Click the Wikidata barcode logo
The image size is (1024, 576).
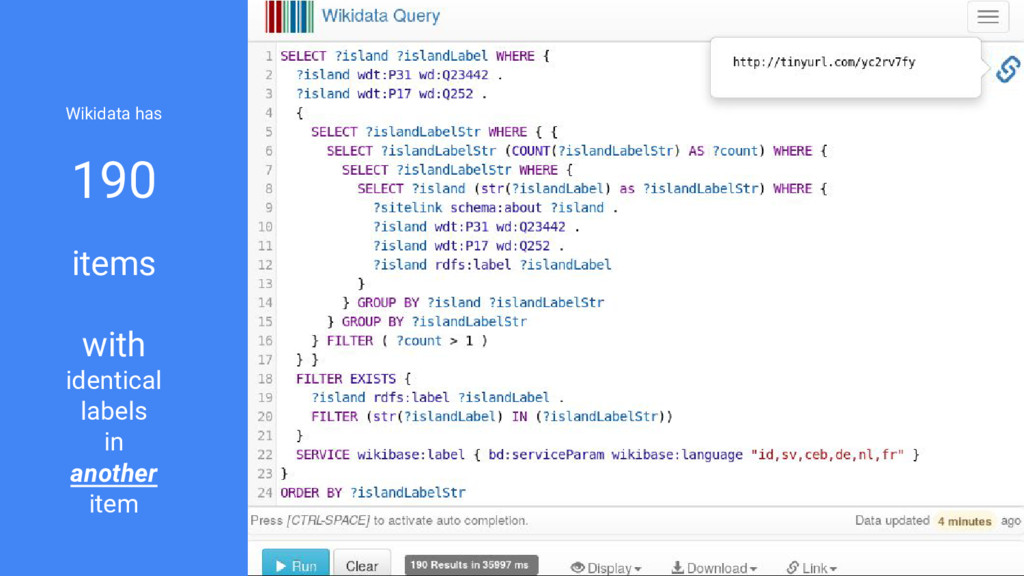[x=289, y=16]
